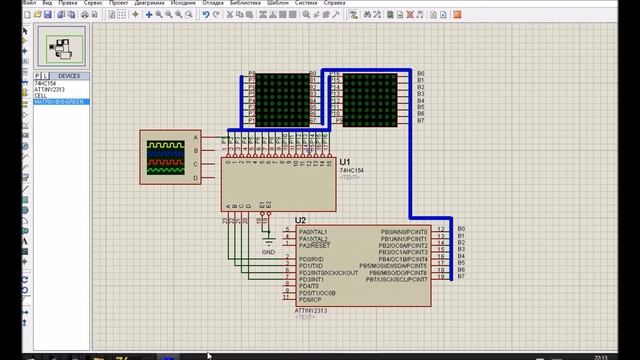The image size is (640, 360).
Task: Click the yellow origin marker icon
Action: [x=135, y=15]
